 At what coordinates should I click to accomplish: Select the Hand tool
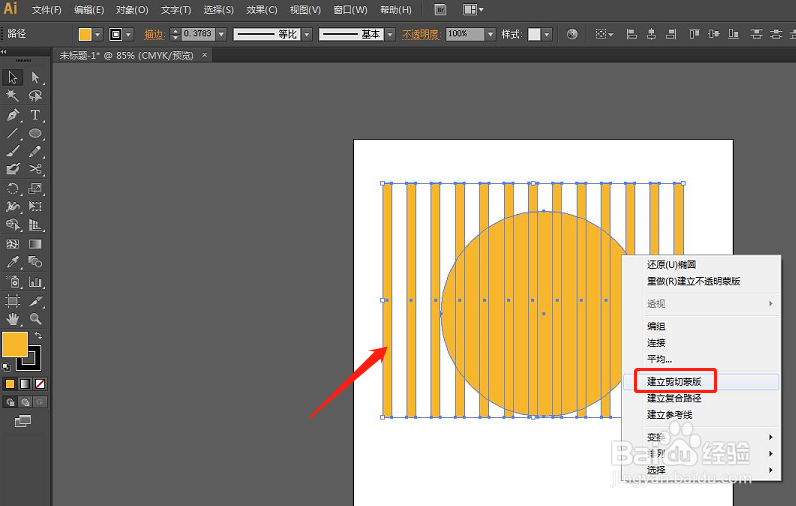tap(13, 319)
